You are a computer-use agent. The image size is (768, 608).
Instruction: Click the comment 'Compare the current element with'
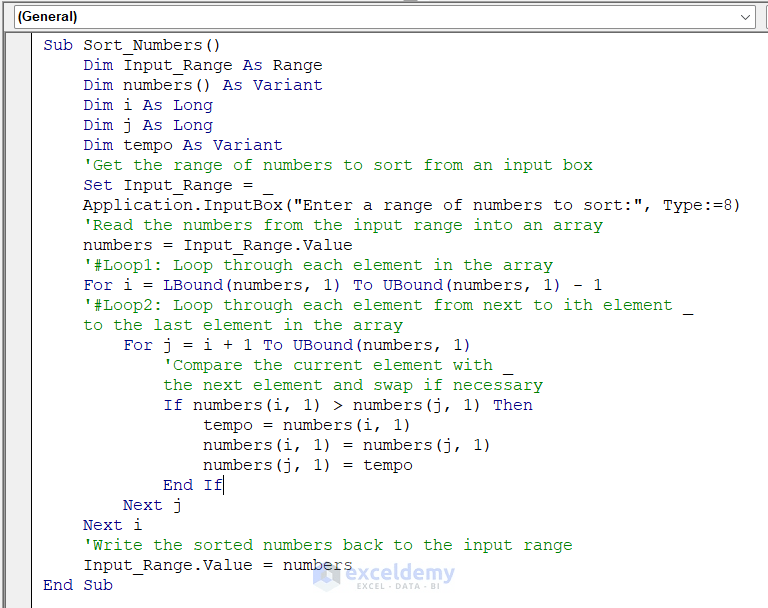338,365
